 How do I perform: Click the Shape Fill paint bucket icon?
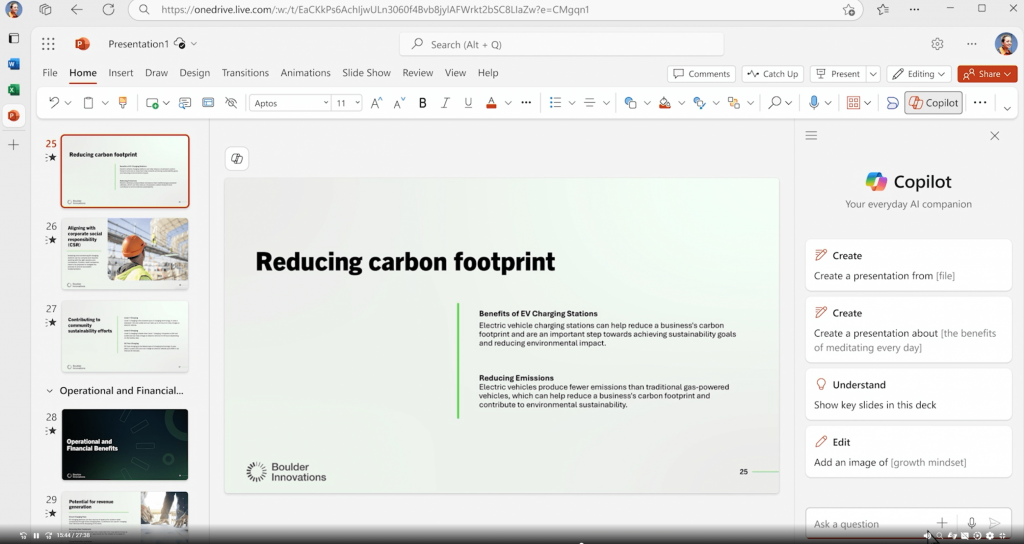coord(665,103)
